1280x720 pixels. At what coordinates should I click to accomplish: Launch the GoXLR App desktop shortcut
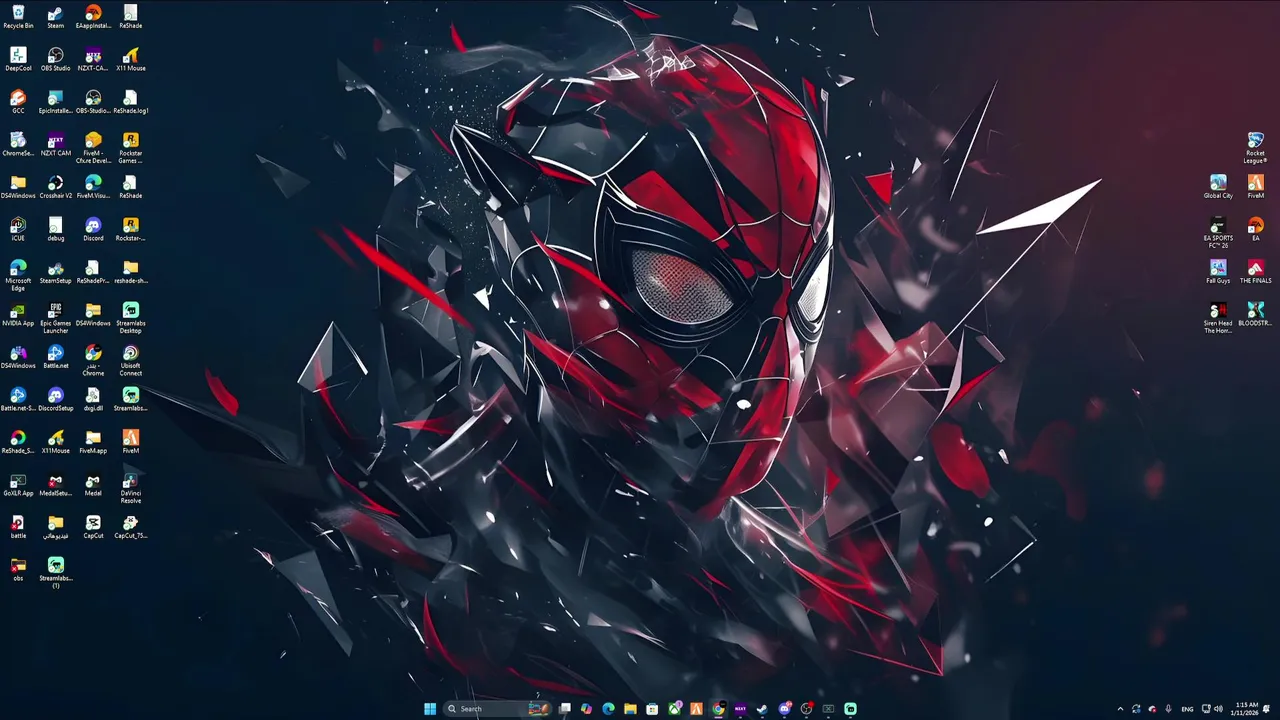[x=18, y=485]
